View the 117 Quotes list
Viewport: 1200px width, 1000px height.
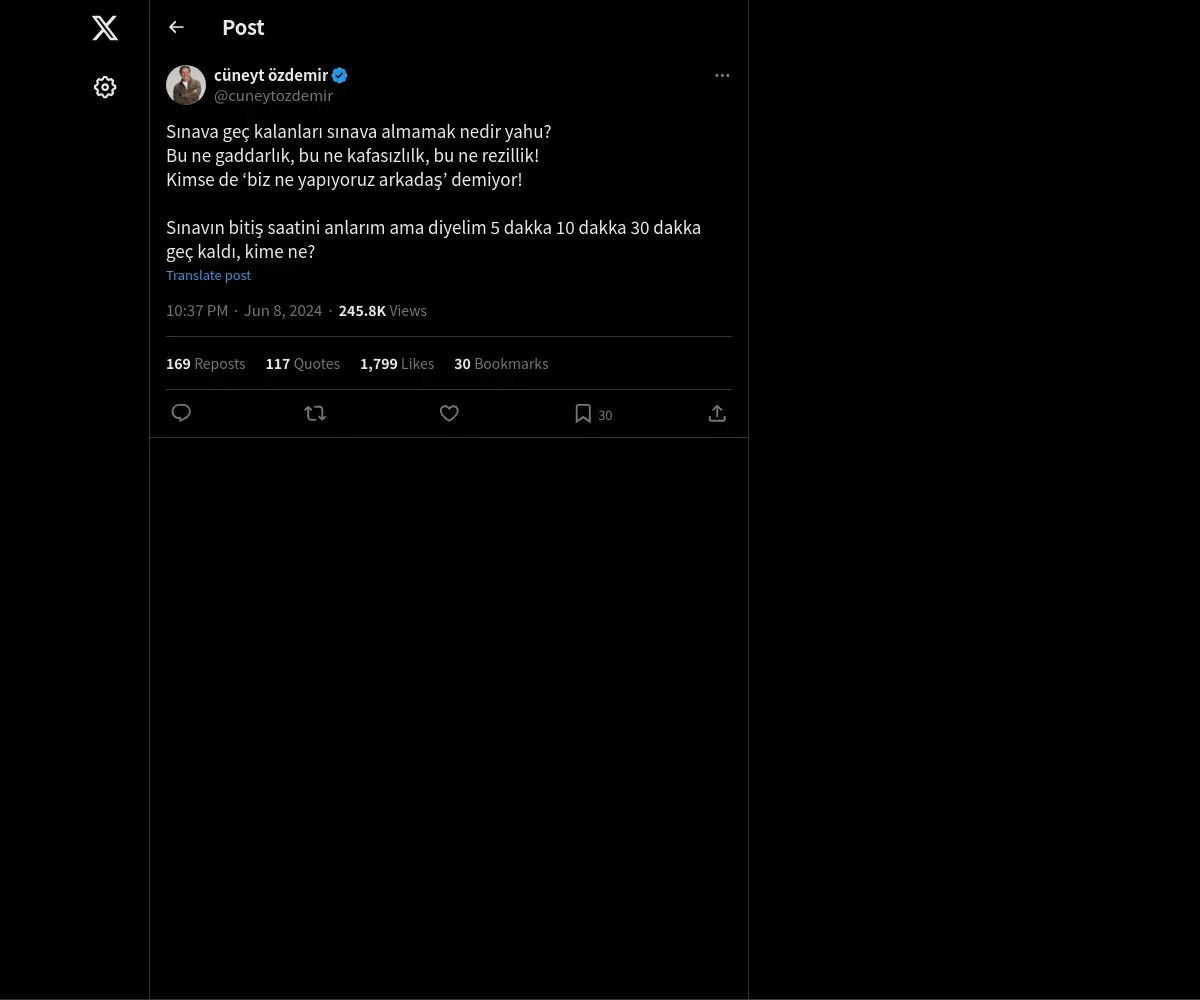point(302,364)
